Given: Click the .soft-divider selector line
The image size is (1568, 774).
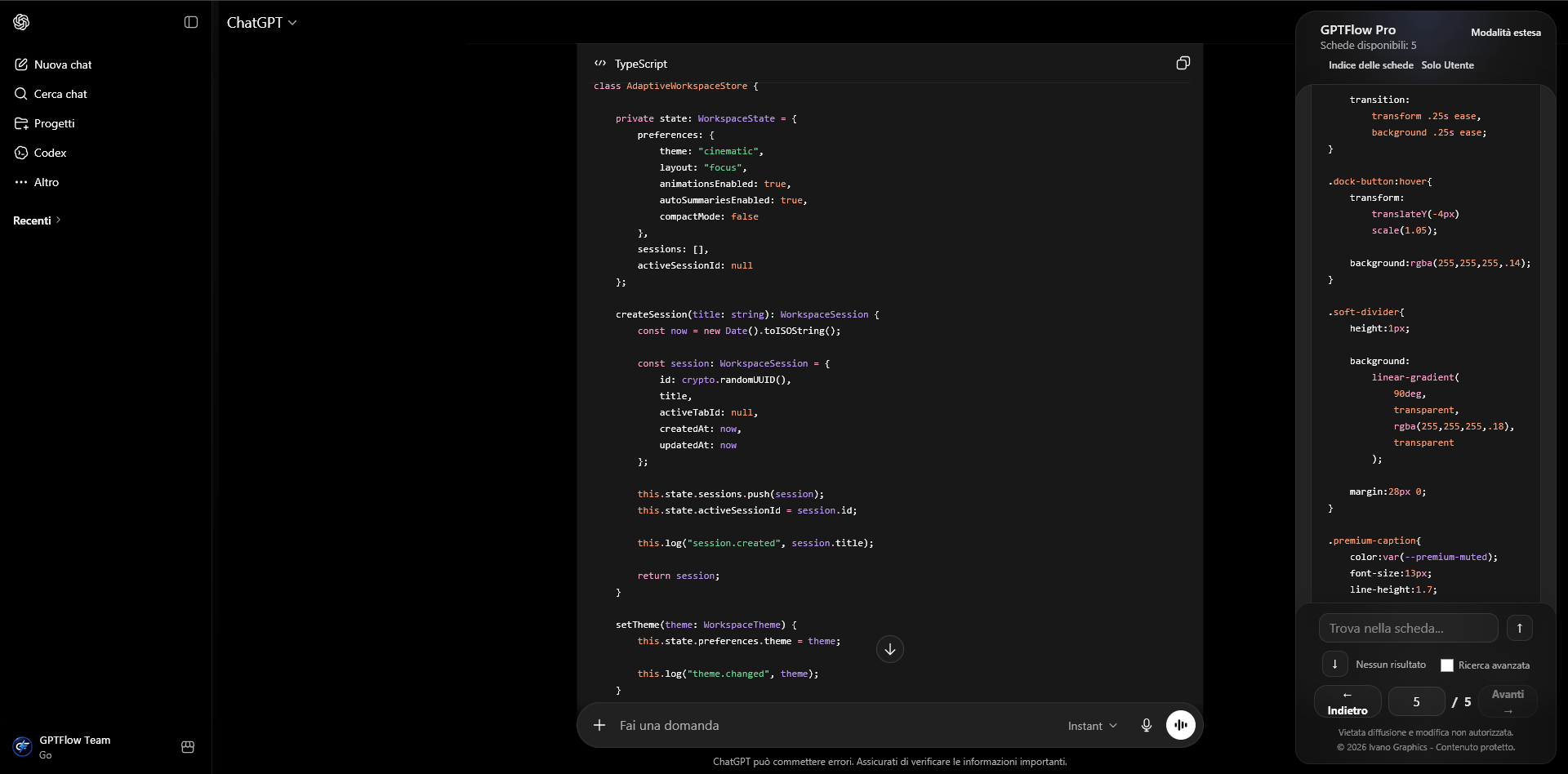Looking at the screenshot, I should pos(1366,312).
